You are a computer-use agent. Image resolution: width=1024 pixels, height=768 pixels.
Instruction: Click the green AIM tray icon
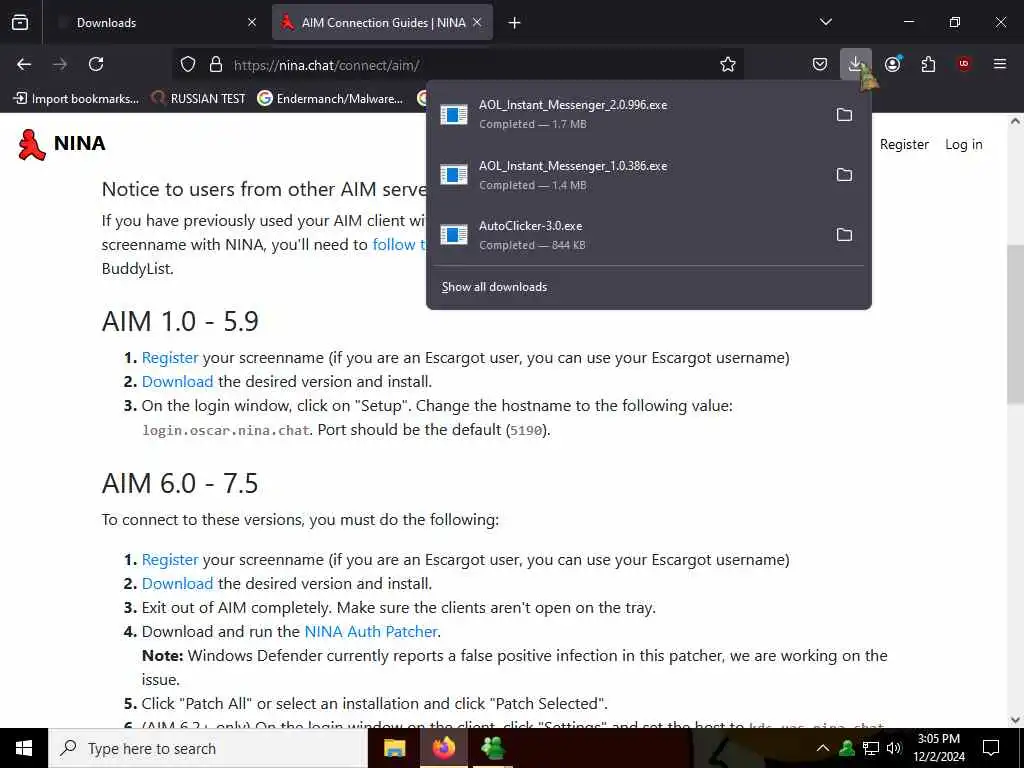point(847,748)
